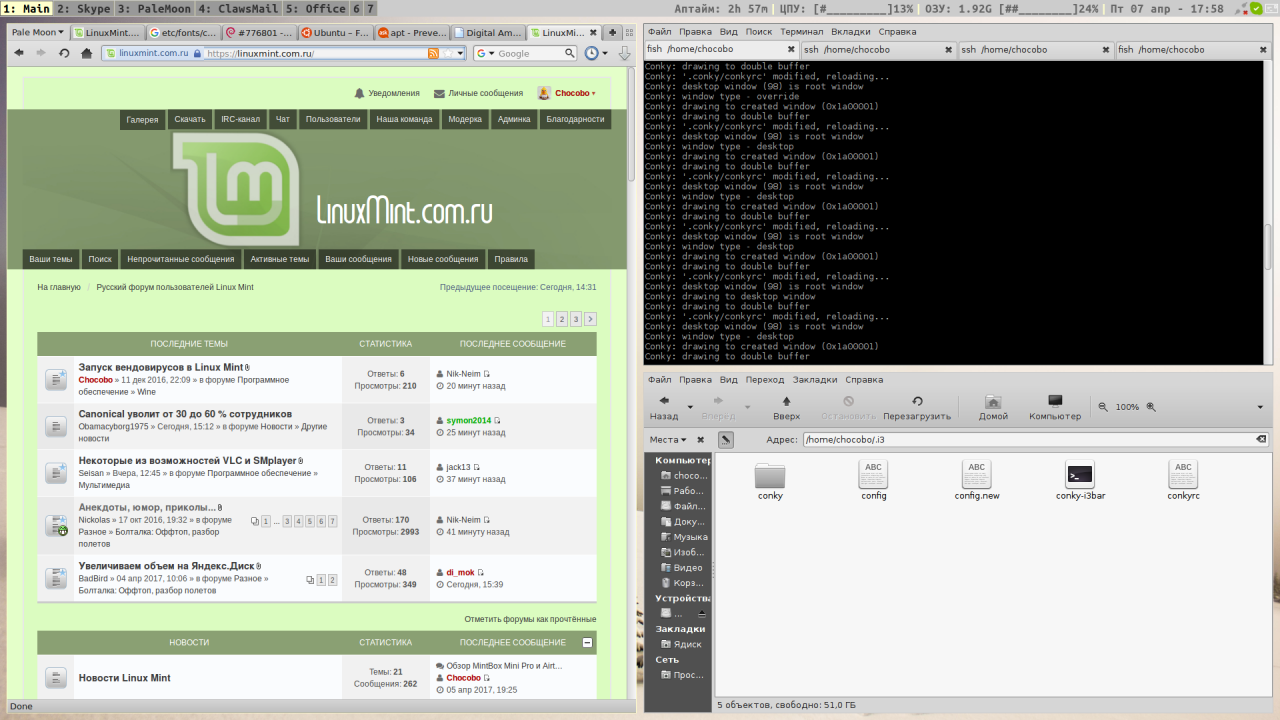Go back in Pale Moon browser

tap(18, 53)
